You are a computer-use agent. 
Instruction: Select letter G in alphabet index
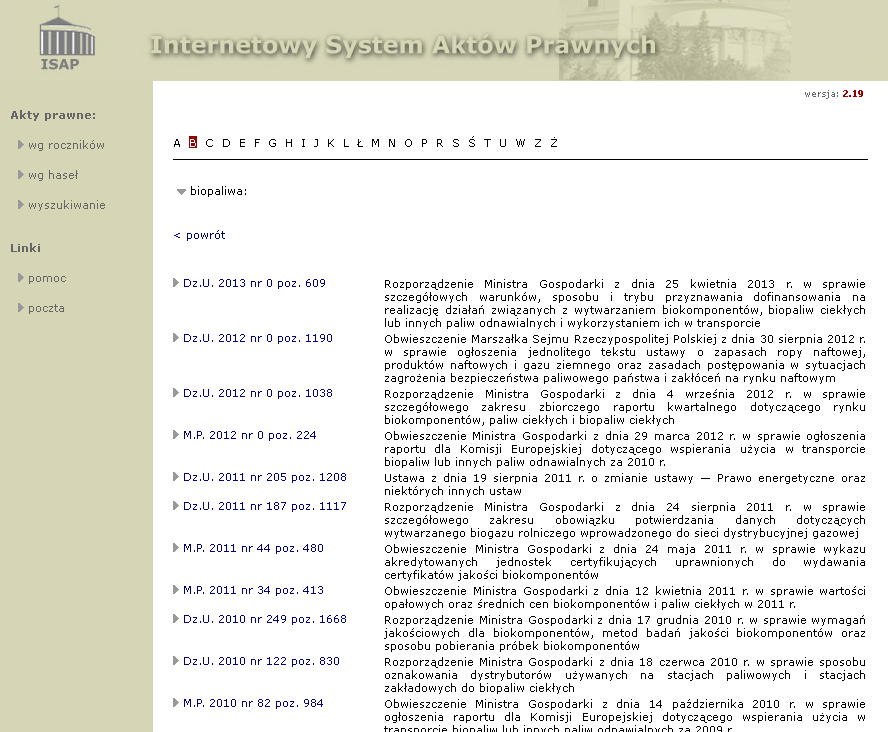click(272, 143)
